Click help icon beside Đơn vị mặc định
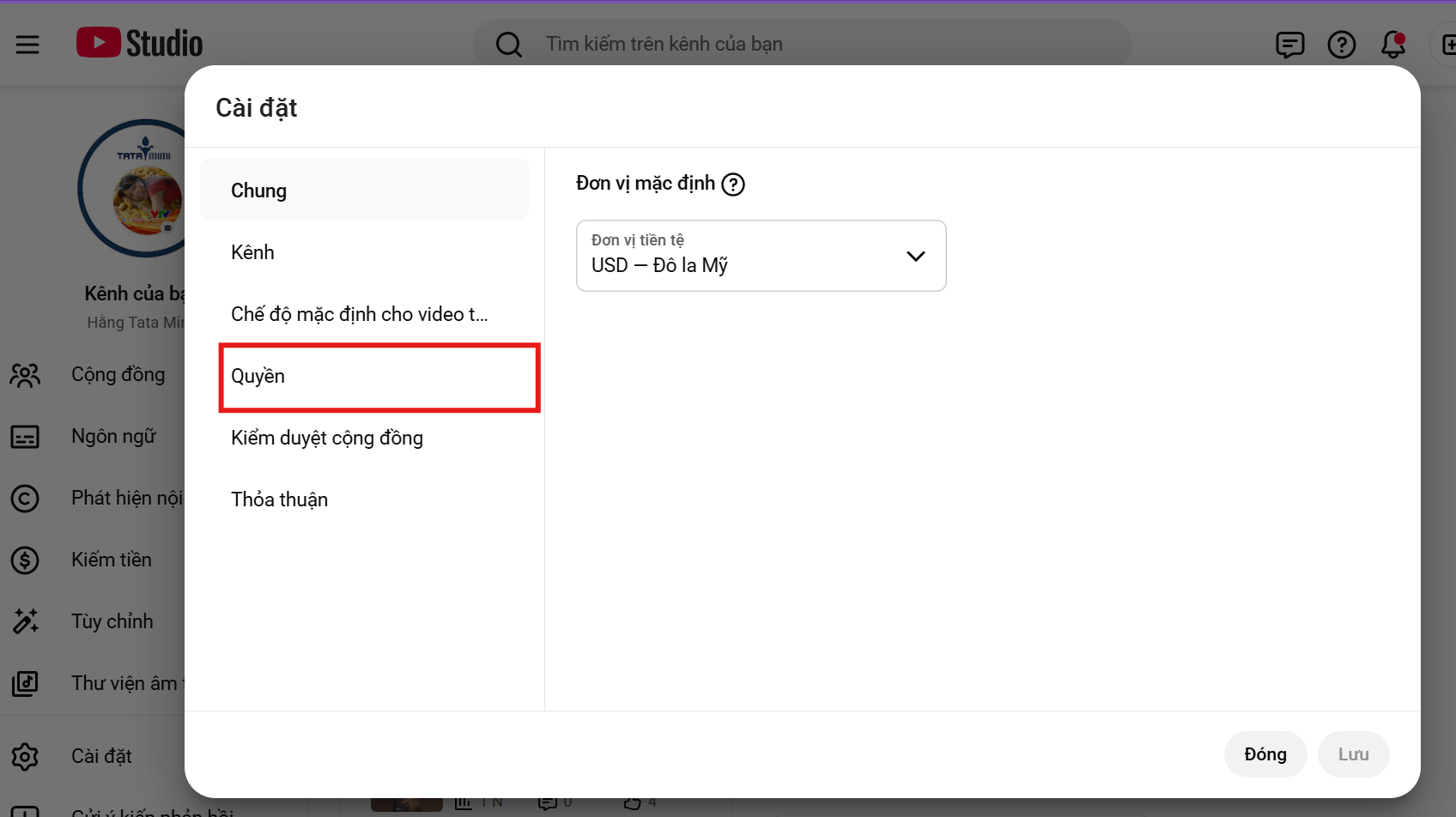 [733, 185]
